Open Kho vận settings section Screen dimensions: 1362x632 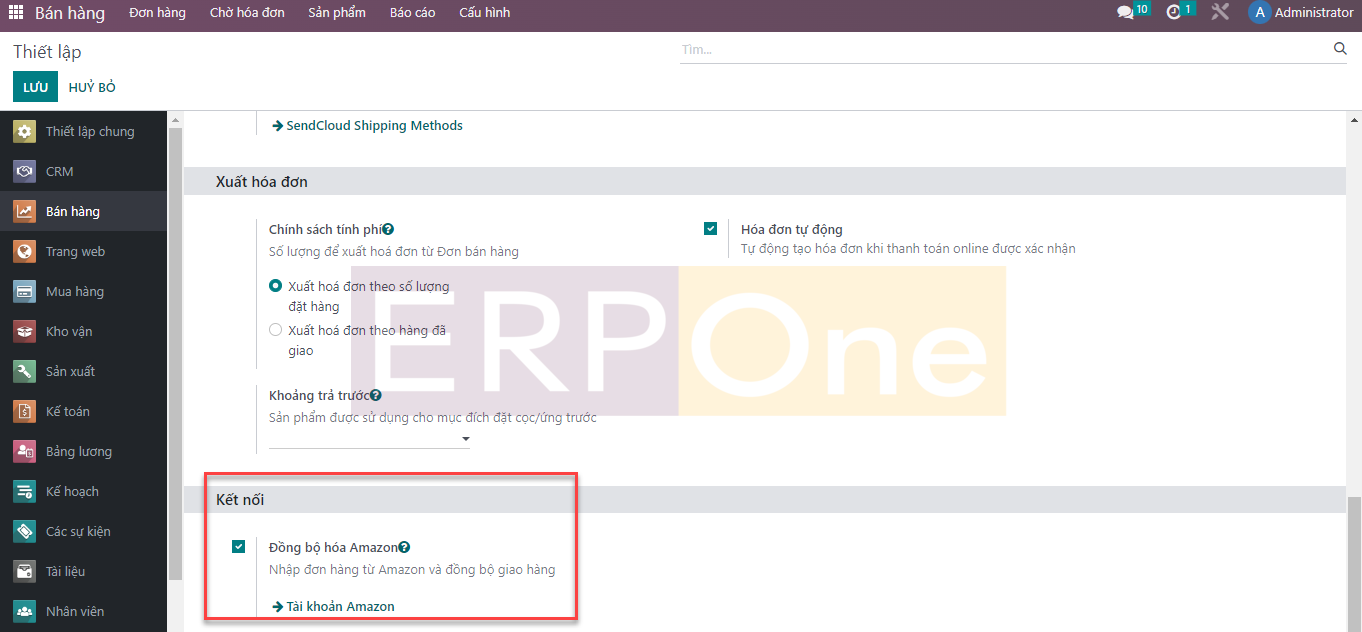(69, 331)
